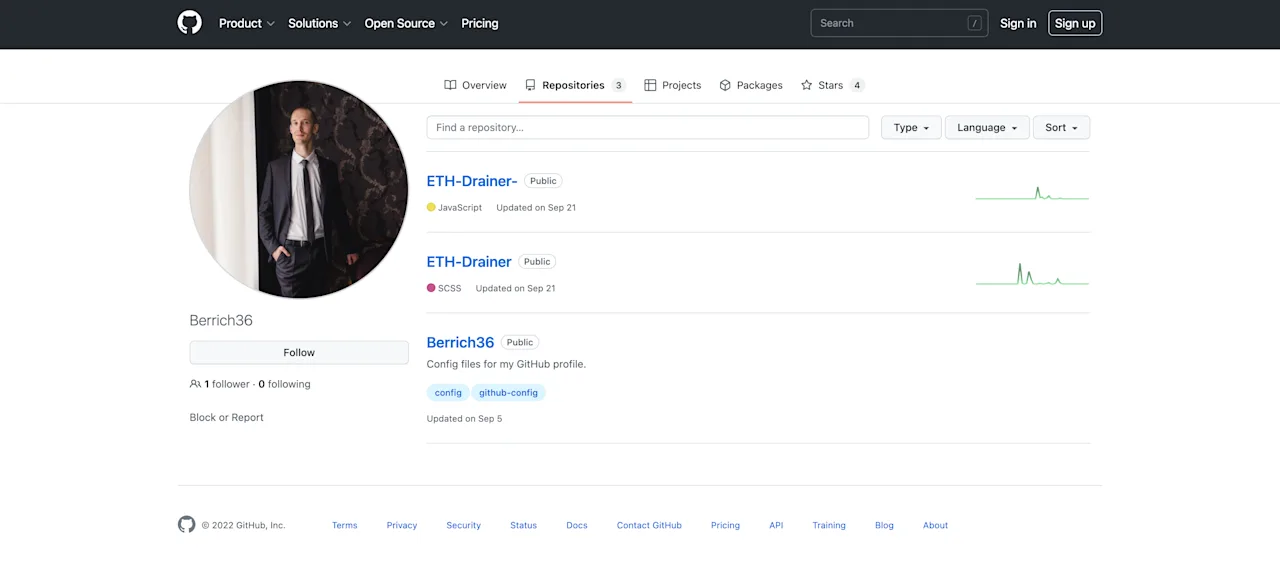Follow the user Berrich36
The height and width of the screenshot is (568, 1280).
pos(299,352)
